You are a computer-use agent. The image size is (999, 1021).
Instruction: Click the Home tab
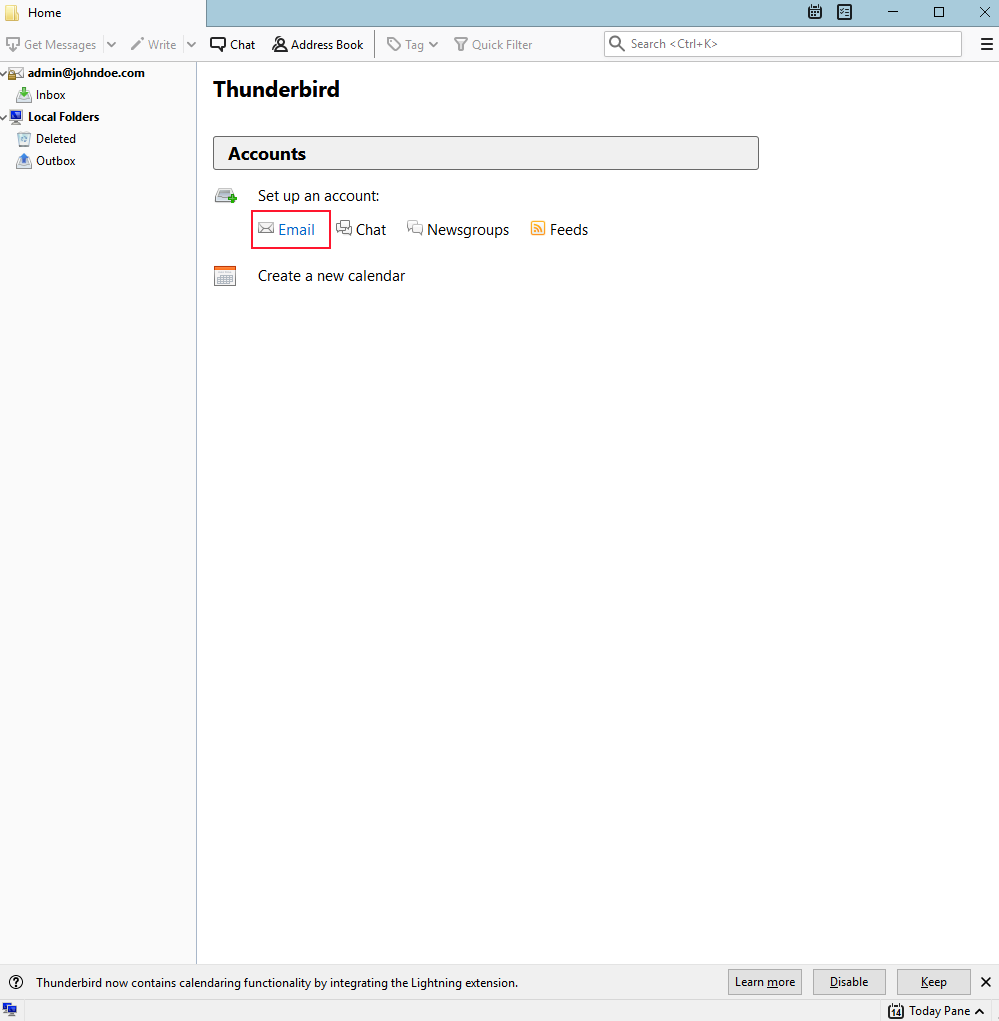[103, 13]
